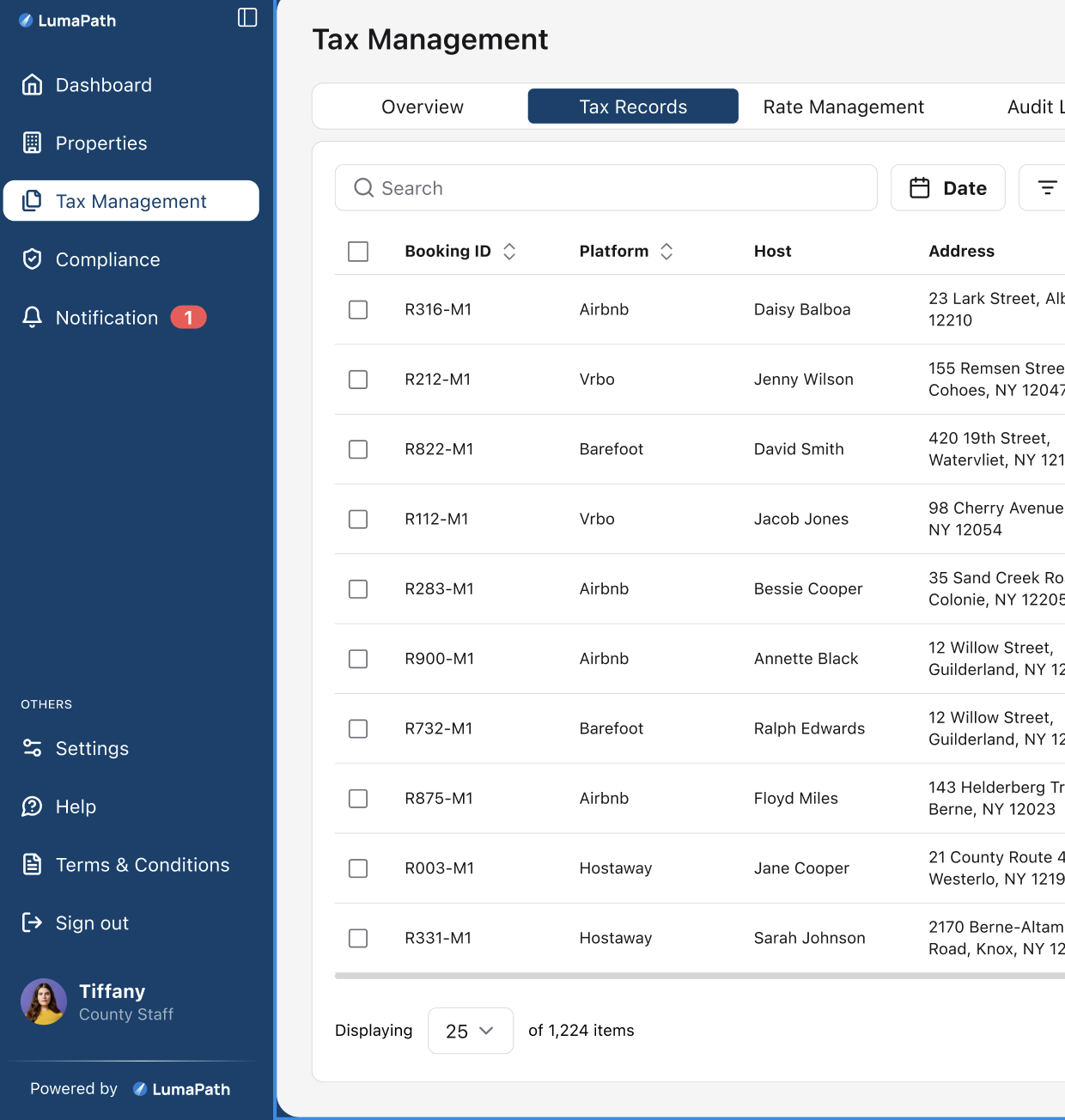Open Dashboard via the home icon

coord(32,85)
